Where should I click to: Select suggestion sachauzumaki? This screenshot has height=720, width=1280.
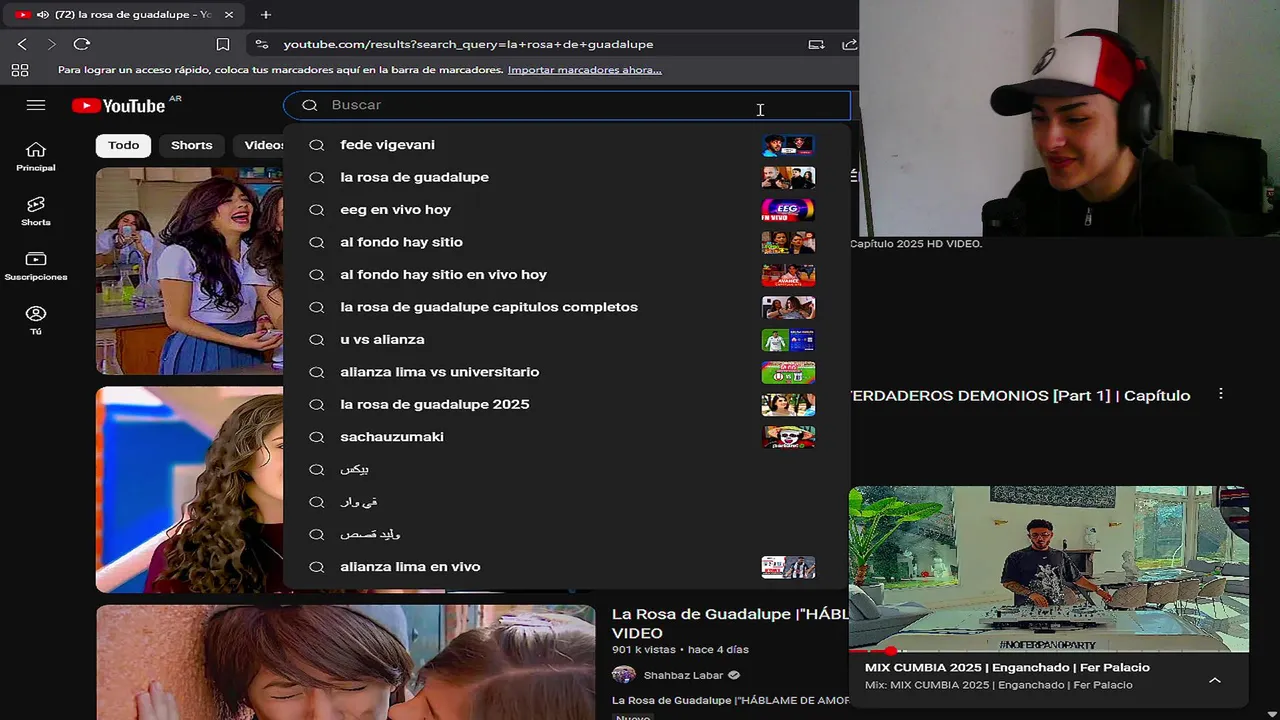click(567, 437)
